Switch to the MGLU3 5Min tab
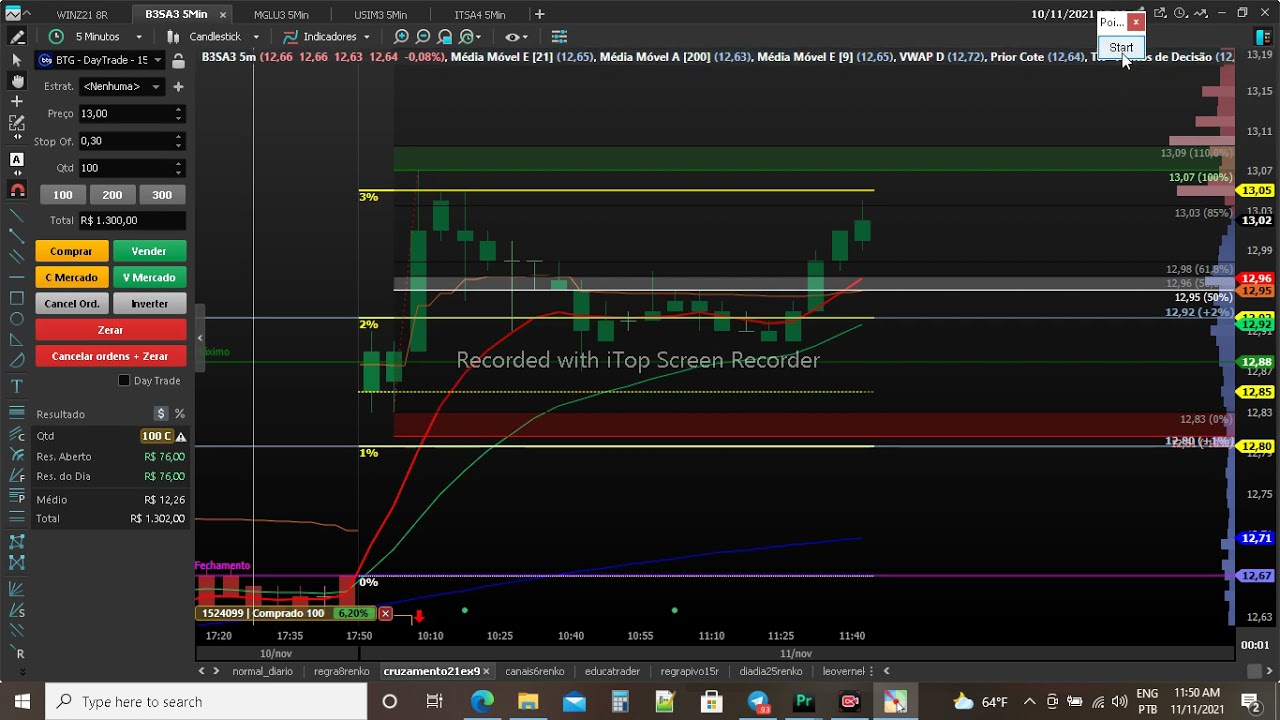Viewport: 1280px width, 720px height. (282, 15)
